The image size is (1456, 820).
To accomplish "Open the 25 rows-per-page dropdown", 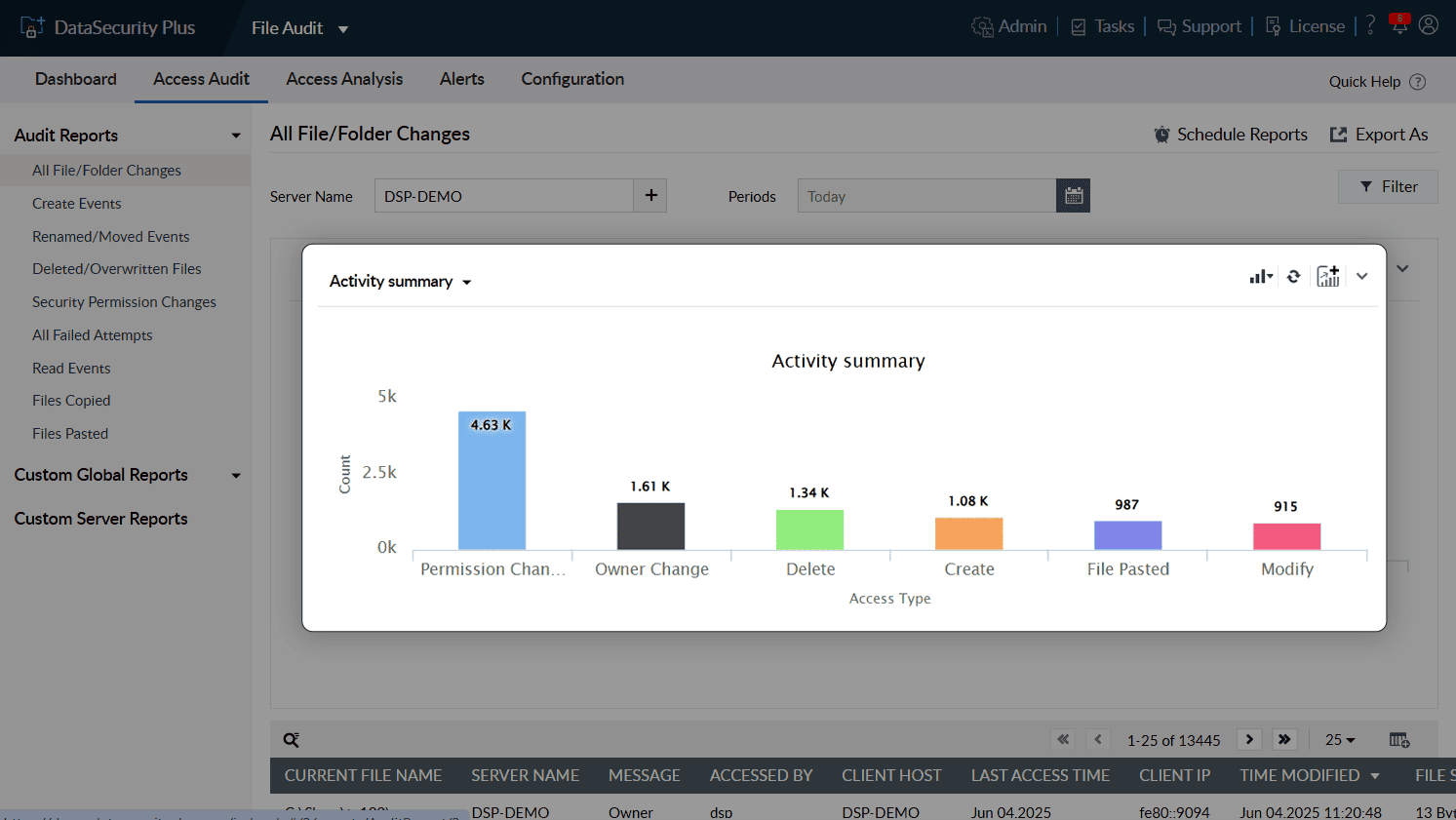I will coord(1340,740).
